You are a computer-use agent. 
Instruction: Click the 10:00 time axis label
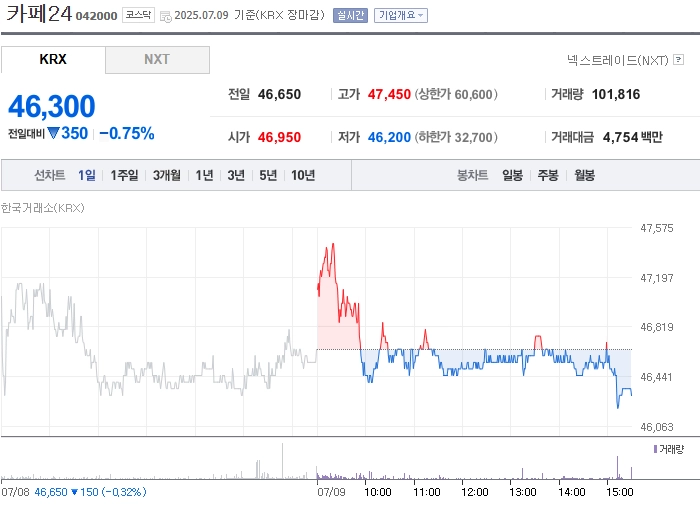378,492
